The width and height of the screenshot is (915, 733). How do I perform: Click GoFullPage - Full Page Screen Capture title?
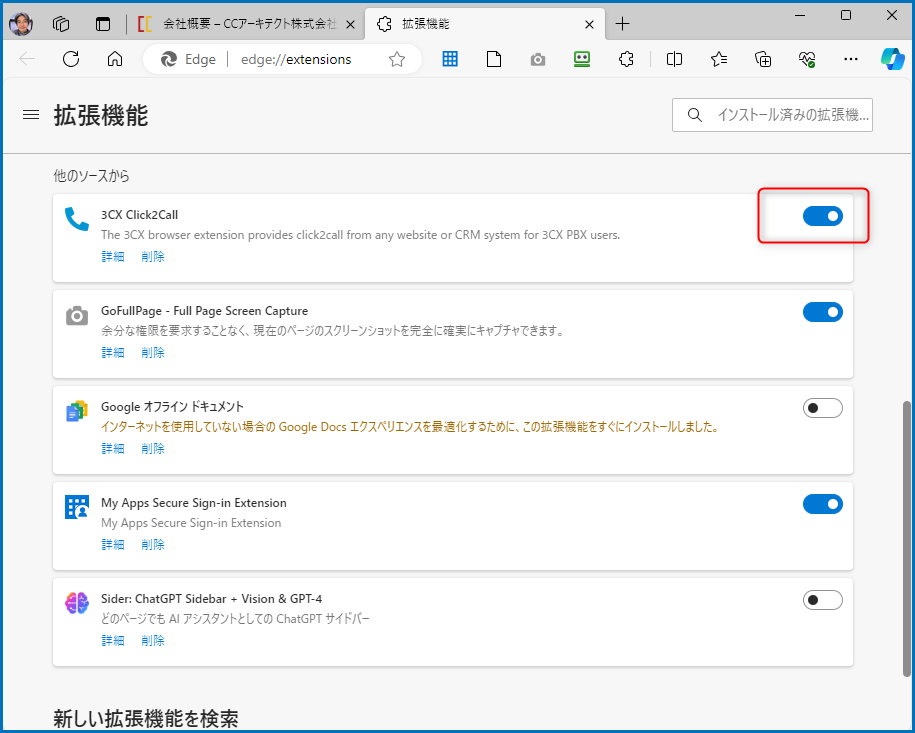click(x=204, y=311)
